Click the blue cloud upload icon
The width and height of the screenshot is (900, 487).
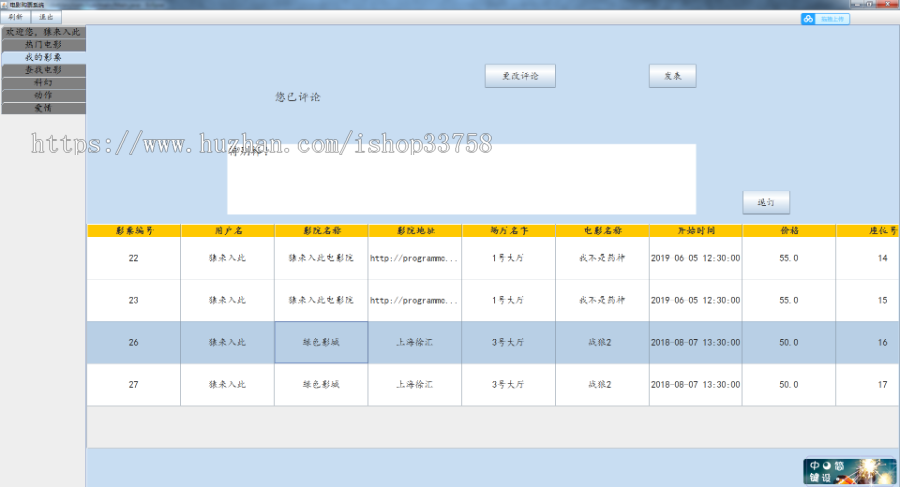[x=808, y=19]
